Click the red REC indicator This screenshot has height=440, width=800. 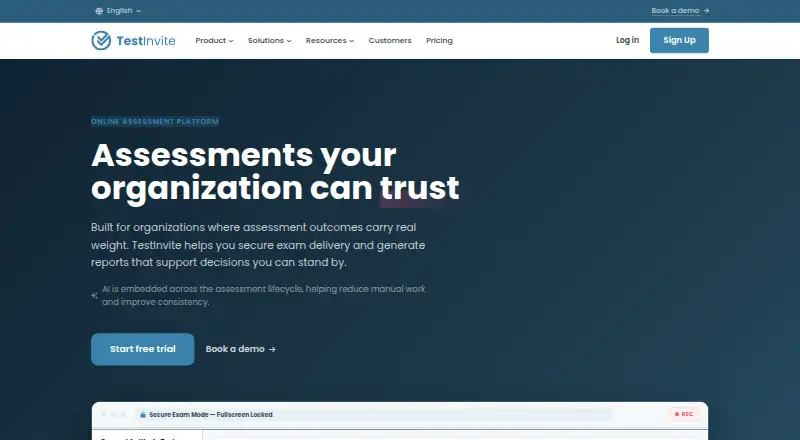(x=684, y=414)
